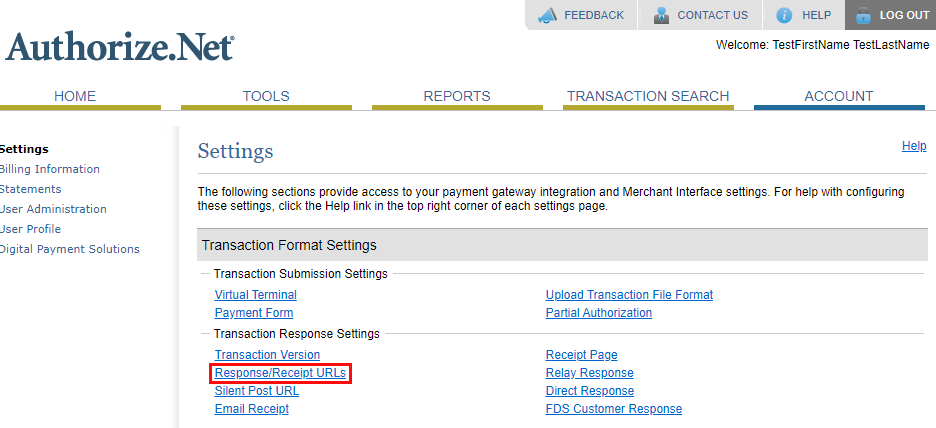Open the Partial Authorization link

599,313
